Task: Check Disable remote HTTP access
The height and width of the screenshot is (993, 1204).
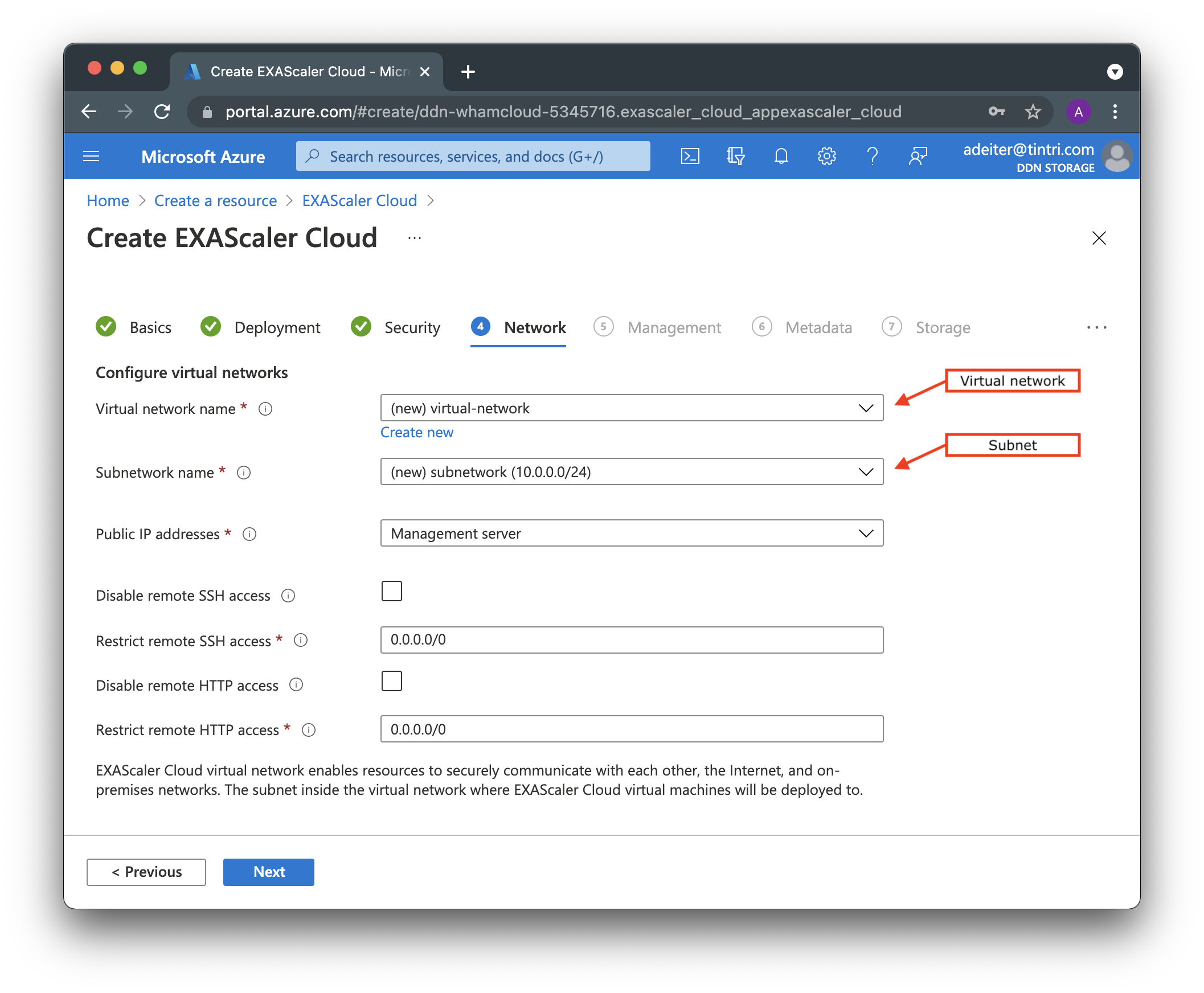Action: (391, 680)
